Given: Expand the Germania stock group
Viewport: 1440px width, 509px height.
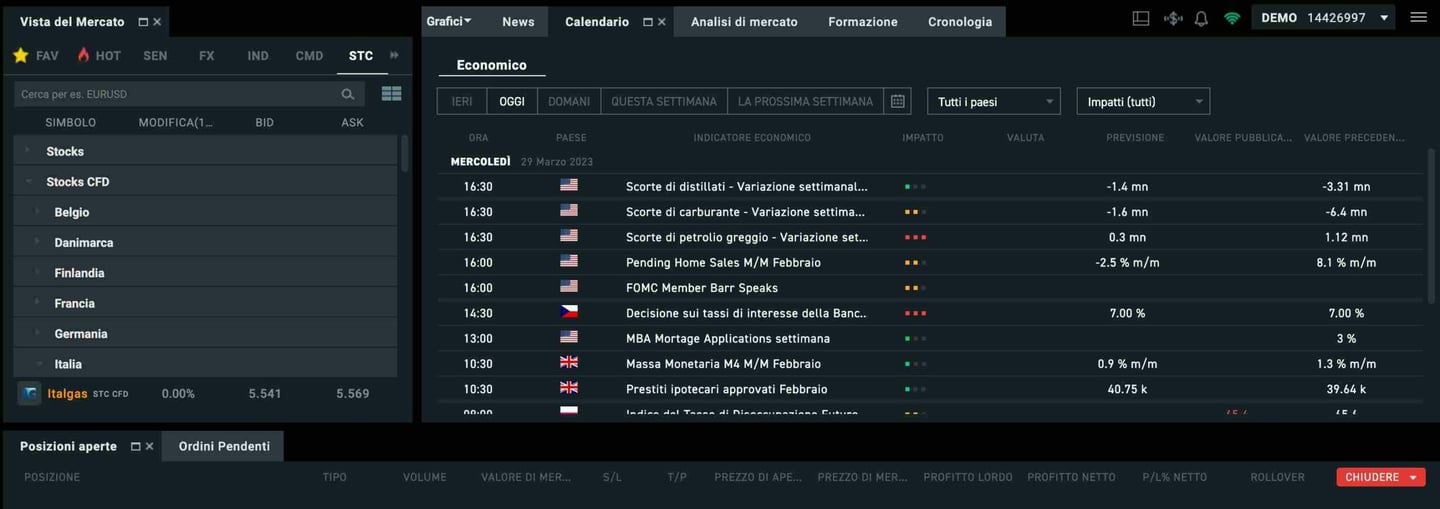Looking at the screenshot, I should tap(81, 334).
